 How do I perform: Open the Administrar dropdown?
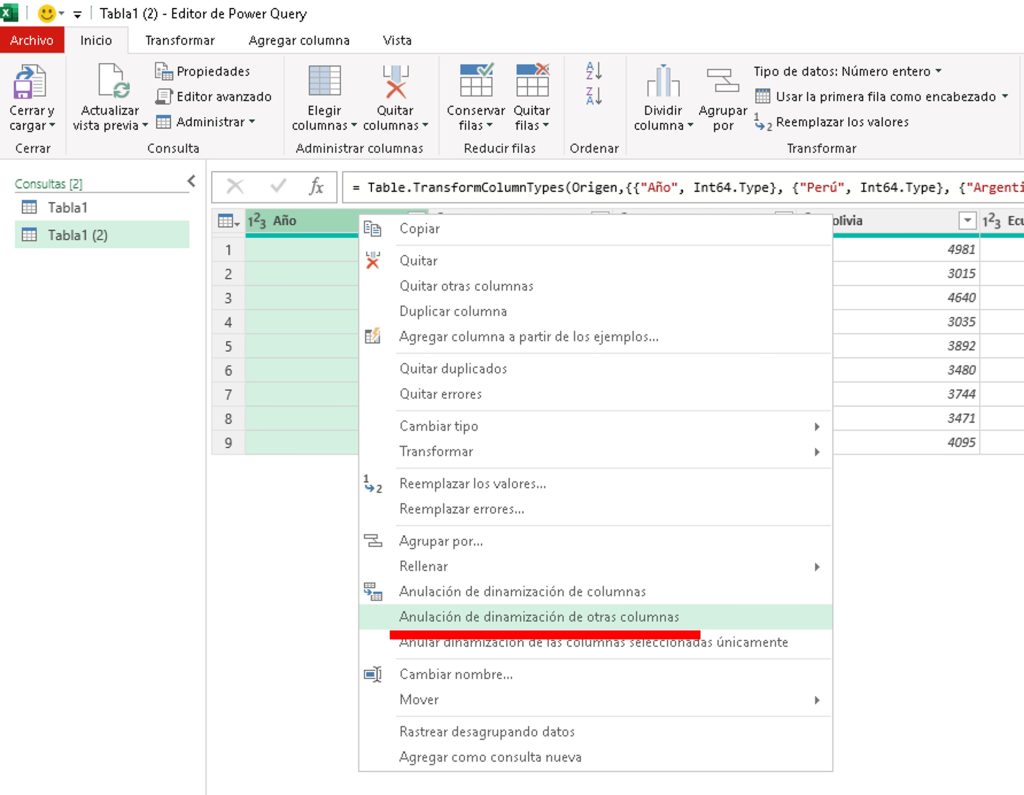[206, 122]
